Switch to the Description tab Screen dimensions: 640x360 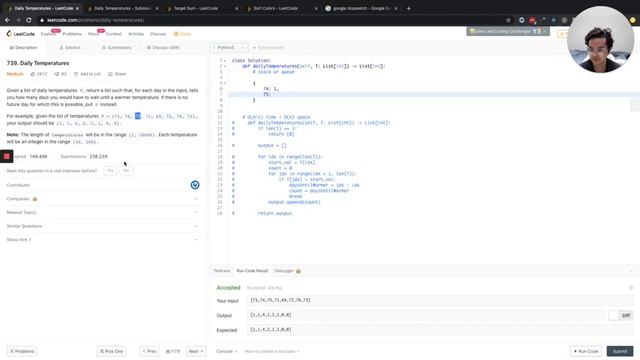point(23,48)
